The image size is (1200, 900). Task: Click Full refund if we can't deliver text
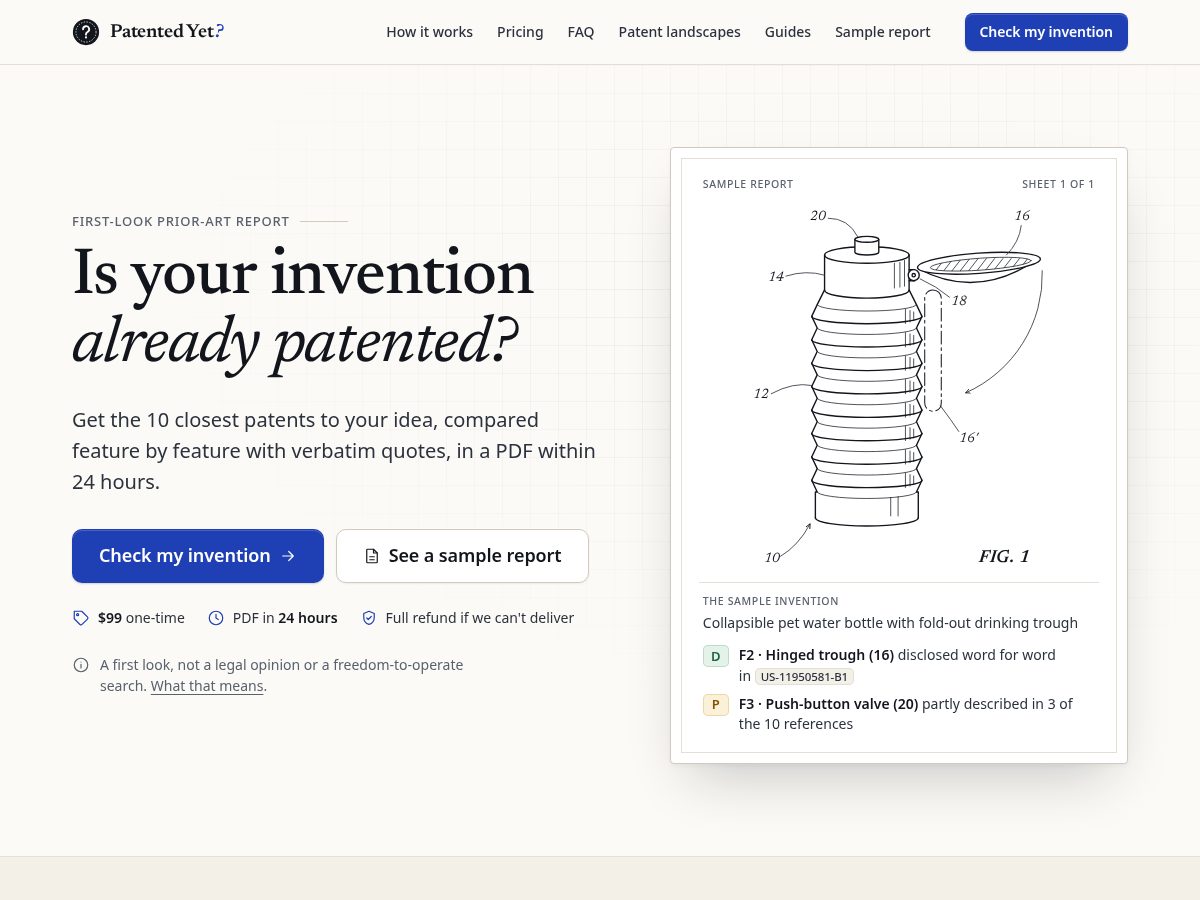(x=480, y=618)
